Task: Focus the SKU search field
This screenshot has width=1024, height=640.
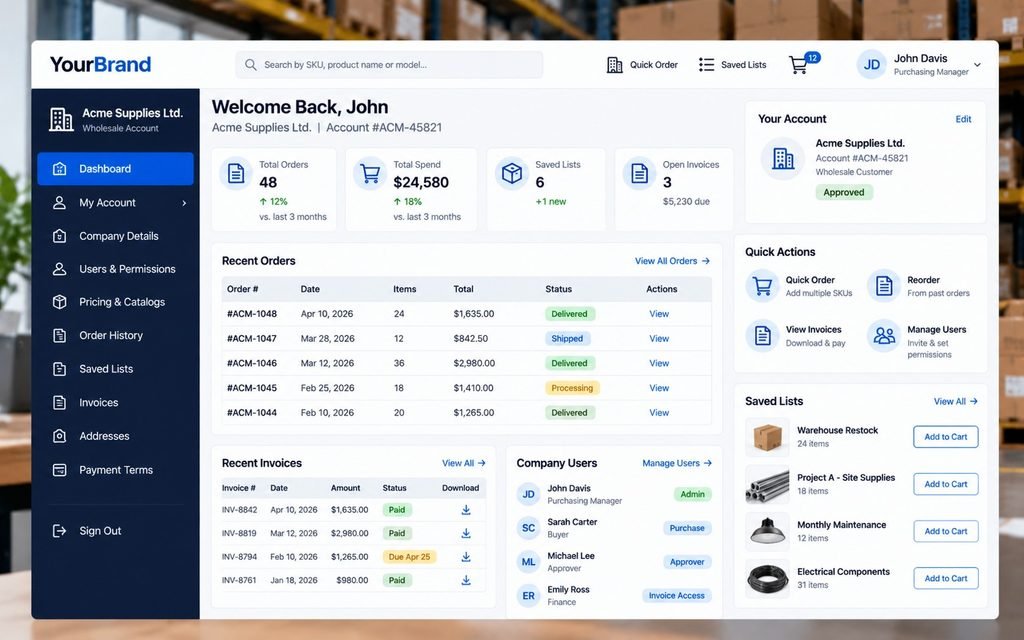Action: (389, 65)
